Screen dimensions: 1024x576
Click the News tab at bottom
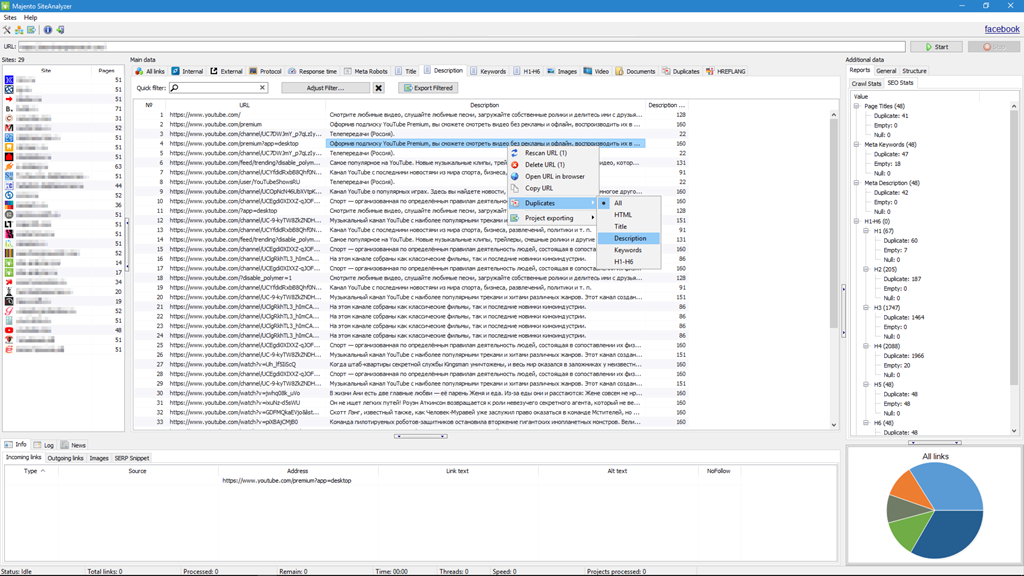74,445
